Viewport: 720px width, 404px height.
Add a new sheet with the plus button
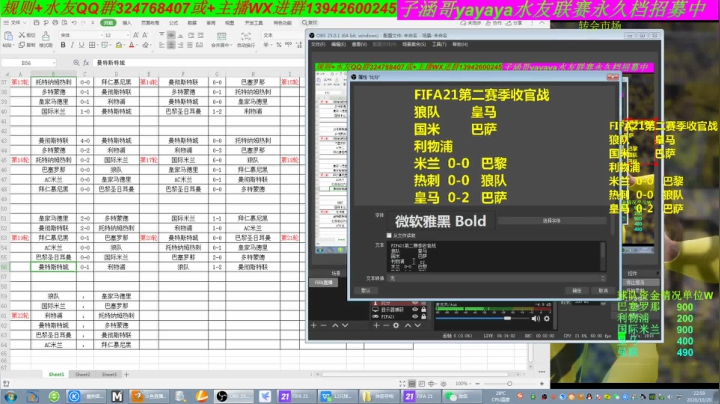point(127,375)
